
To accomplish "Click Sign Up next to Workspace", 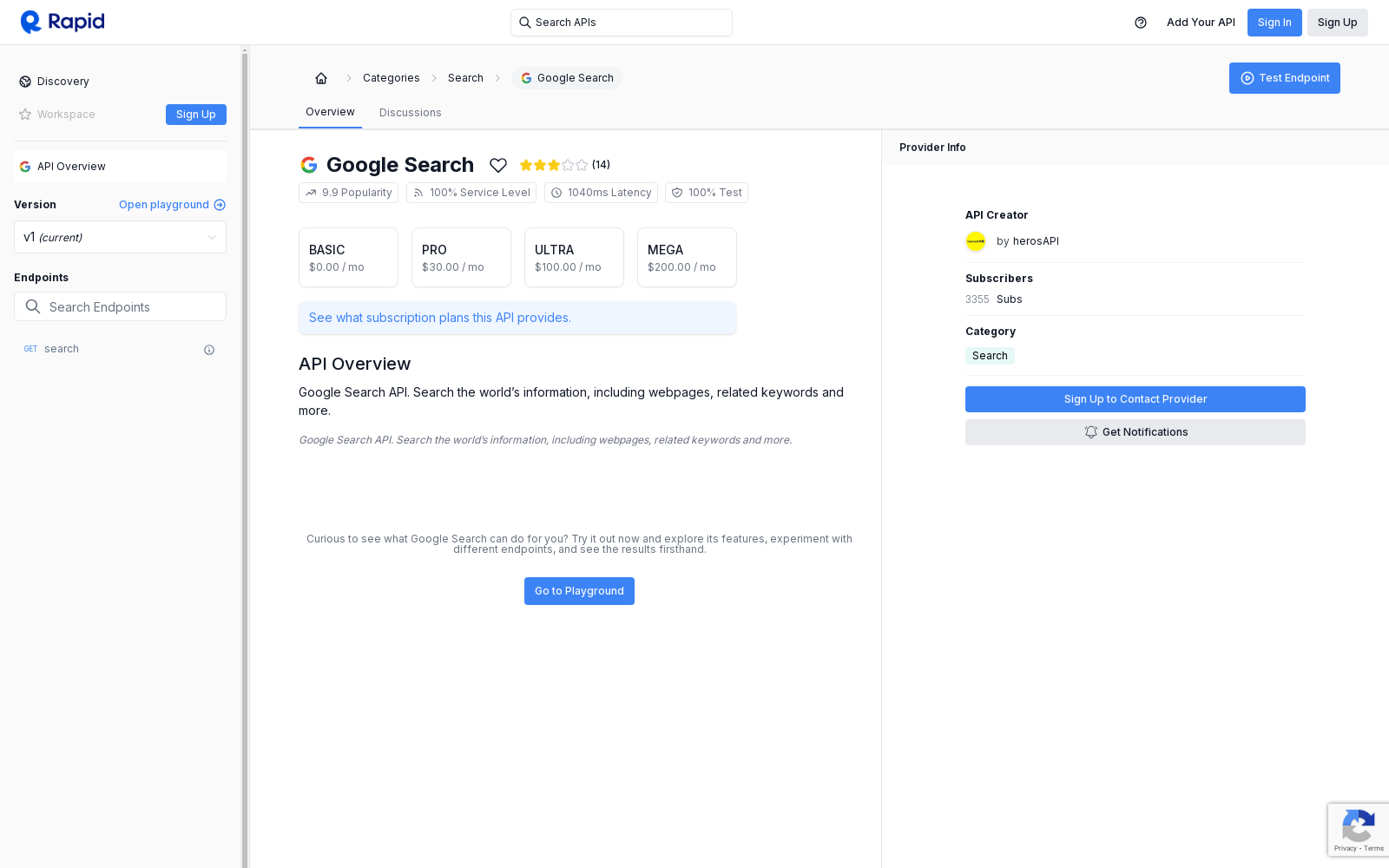I will (x=196, y=115).
